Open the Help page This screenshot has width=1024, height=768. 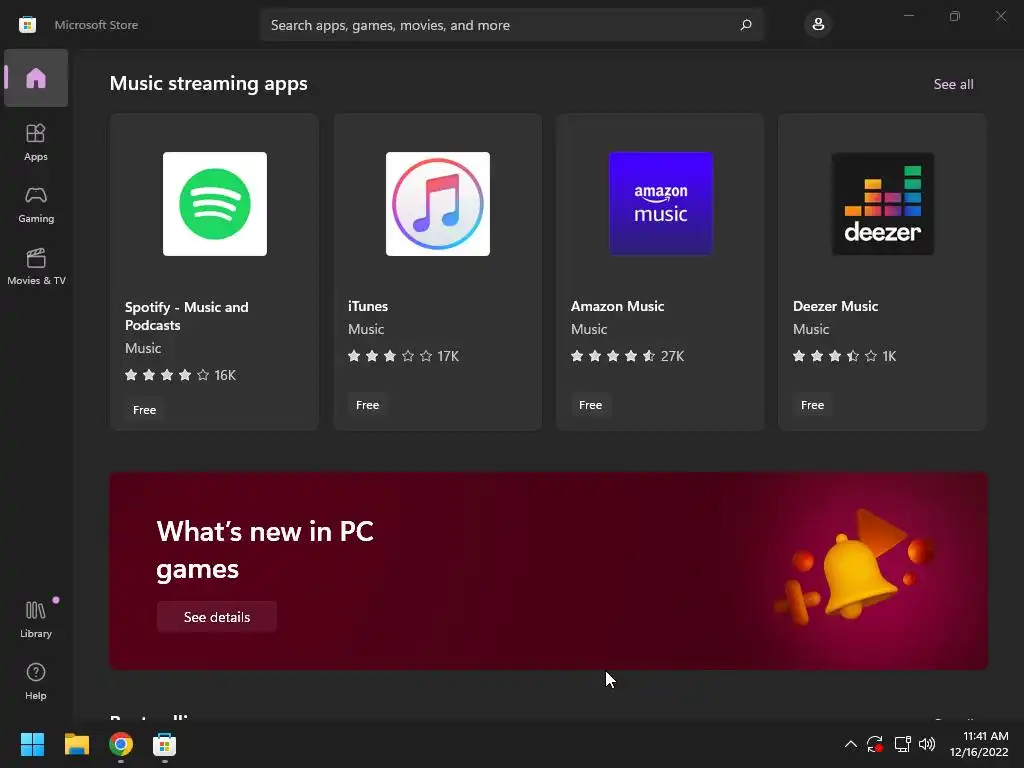[x=36, y=681]
